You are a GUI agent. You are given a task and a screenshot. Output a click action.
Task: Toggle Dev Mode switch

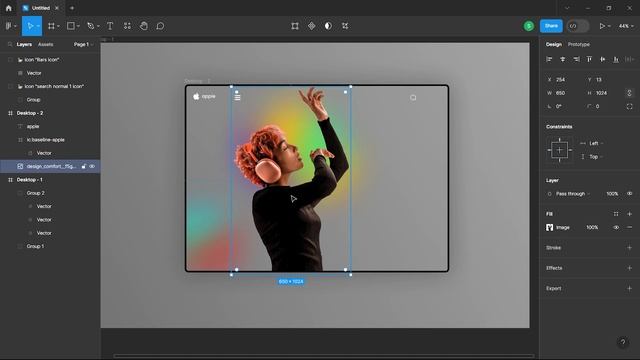pos(578,26)
